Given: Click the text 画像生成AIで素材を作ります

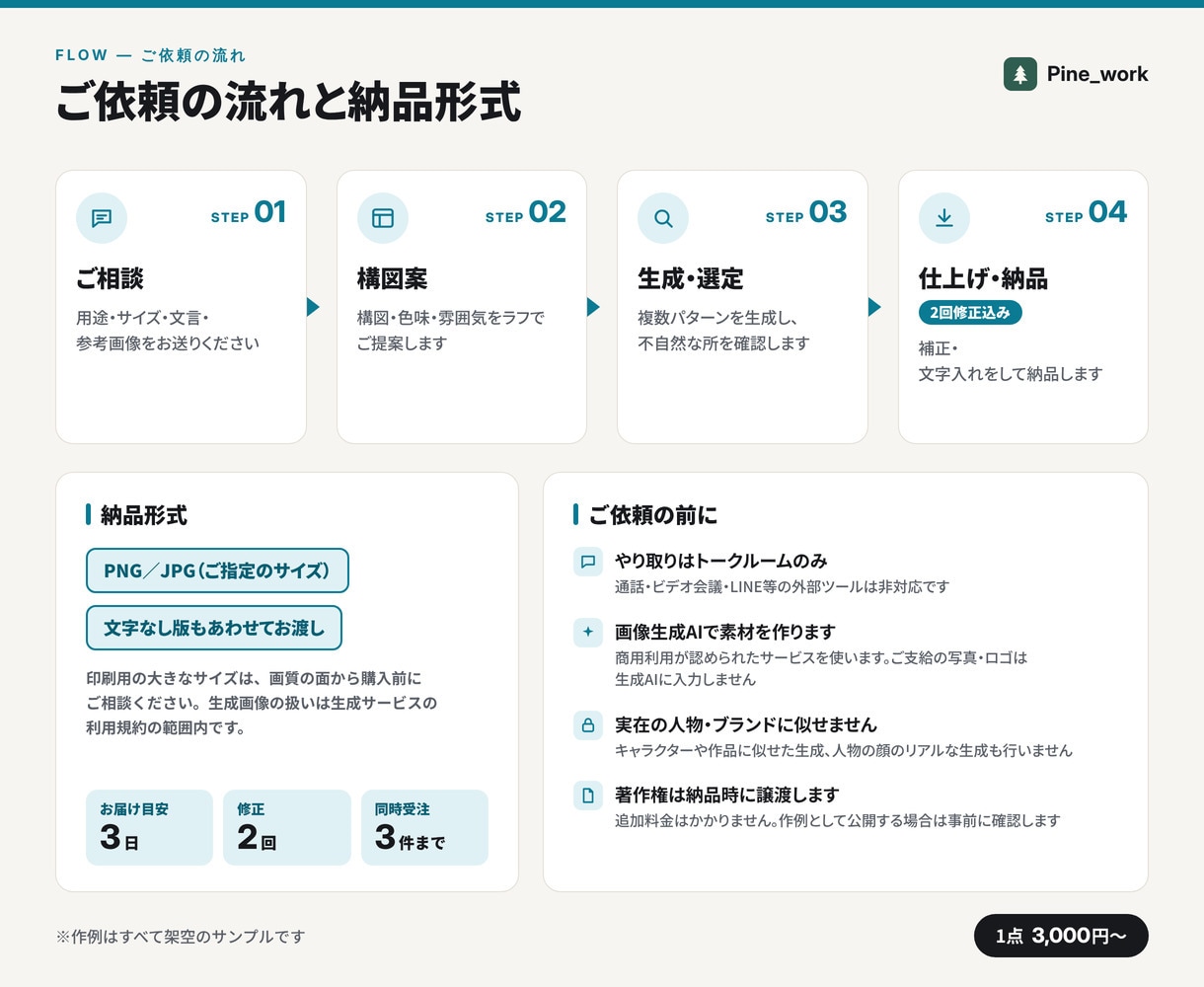Looking at the screenshot, I should click(725, 632).
